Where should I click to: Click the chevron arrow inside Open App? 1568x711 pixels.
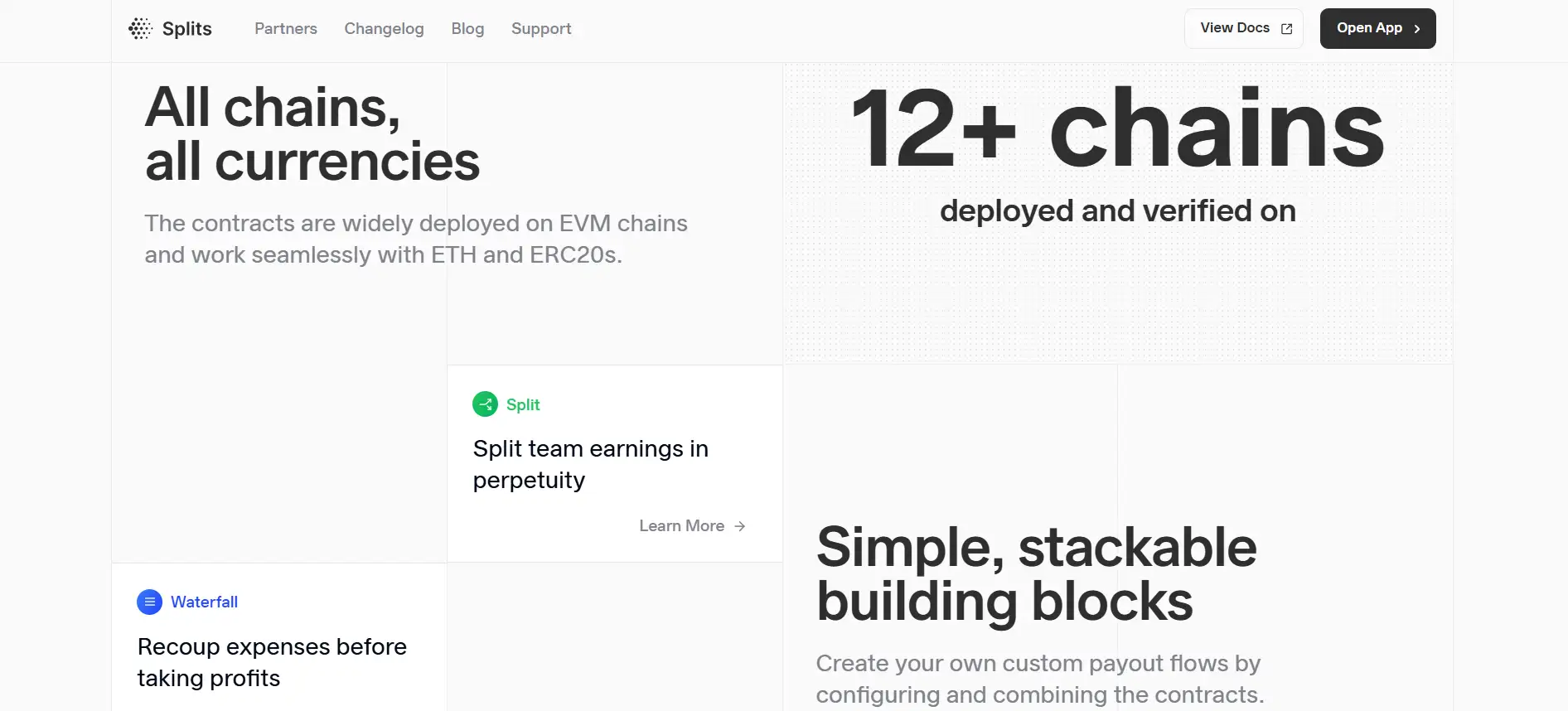[1417, 29]
